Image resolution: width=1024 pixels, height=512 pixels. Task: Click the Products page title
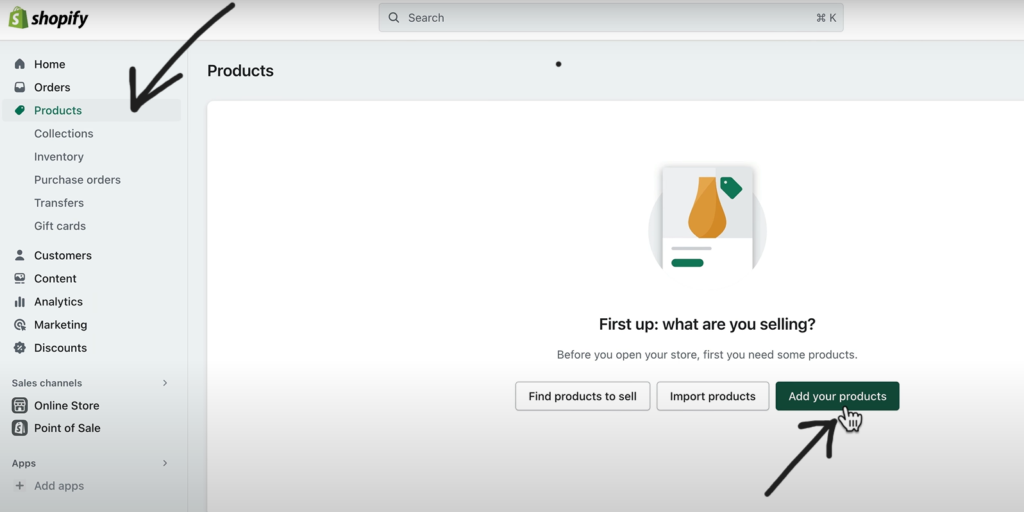click(x=240, y=71)
